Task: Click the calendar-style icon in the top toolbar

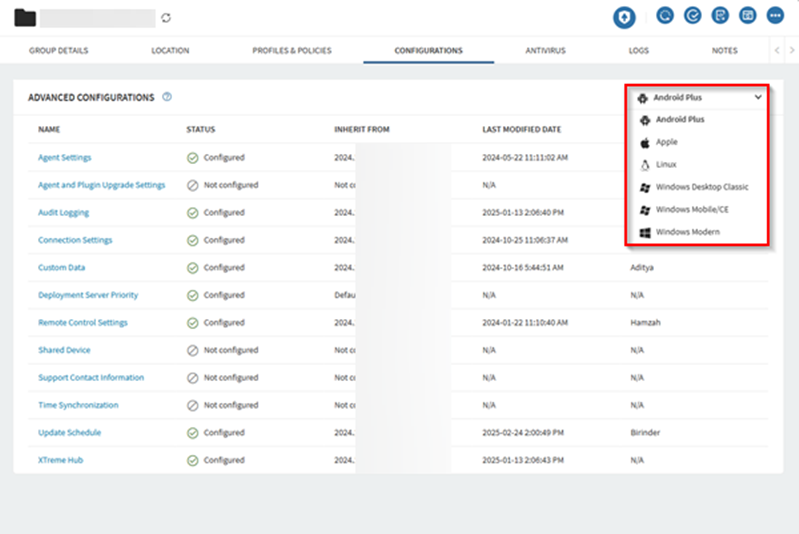Action: pos(747,16)
